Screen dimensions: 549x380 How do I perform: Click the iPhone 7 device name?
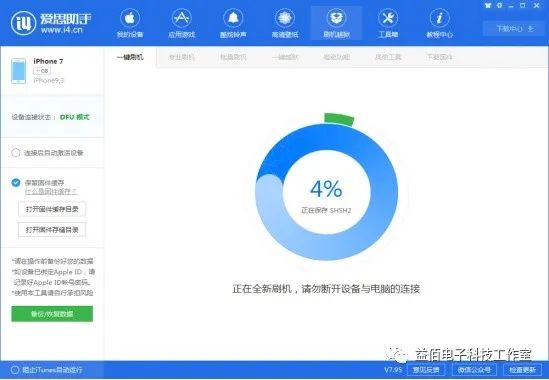pyautogui.click(x=48, y=61)
